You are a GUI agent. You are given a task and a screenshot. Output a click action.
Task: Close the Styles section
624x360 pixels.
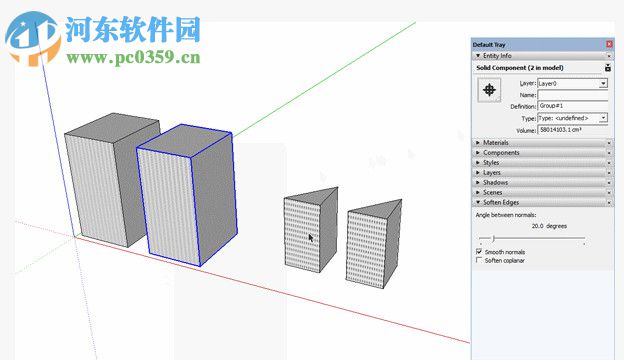click(609, 163)
